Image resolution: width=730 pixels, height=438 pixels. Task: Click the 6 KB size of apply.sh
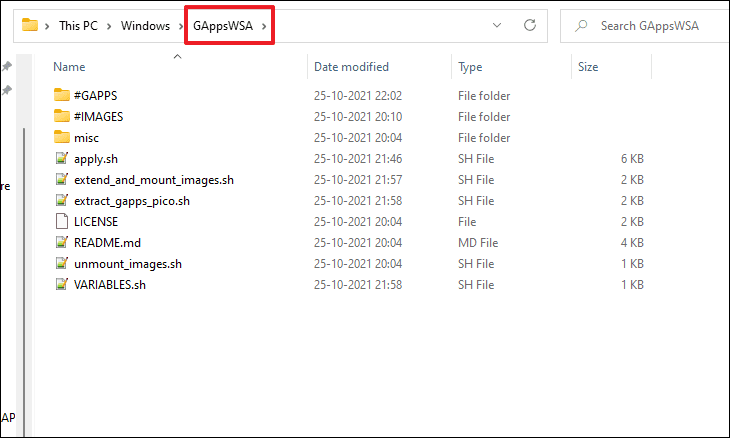pyautogui.click(x=632, y=159)
